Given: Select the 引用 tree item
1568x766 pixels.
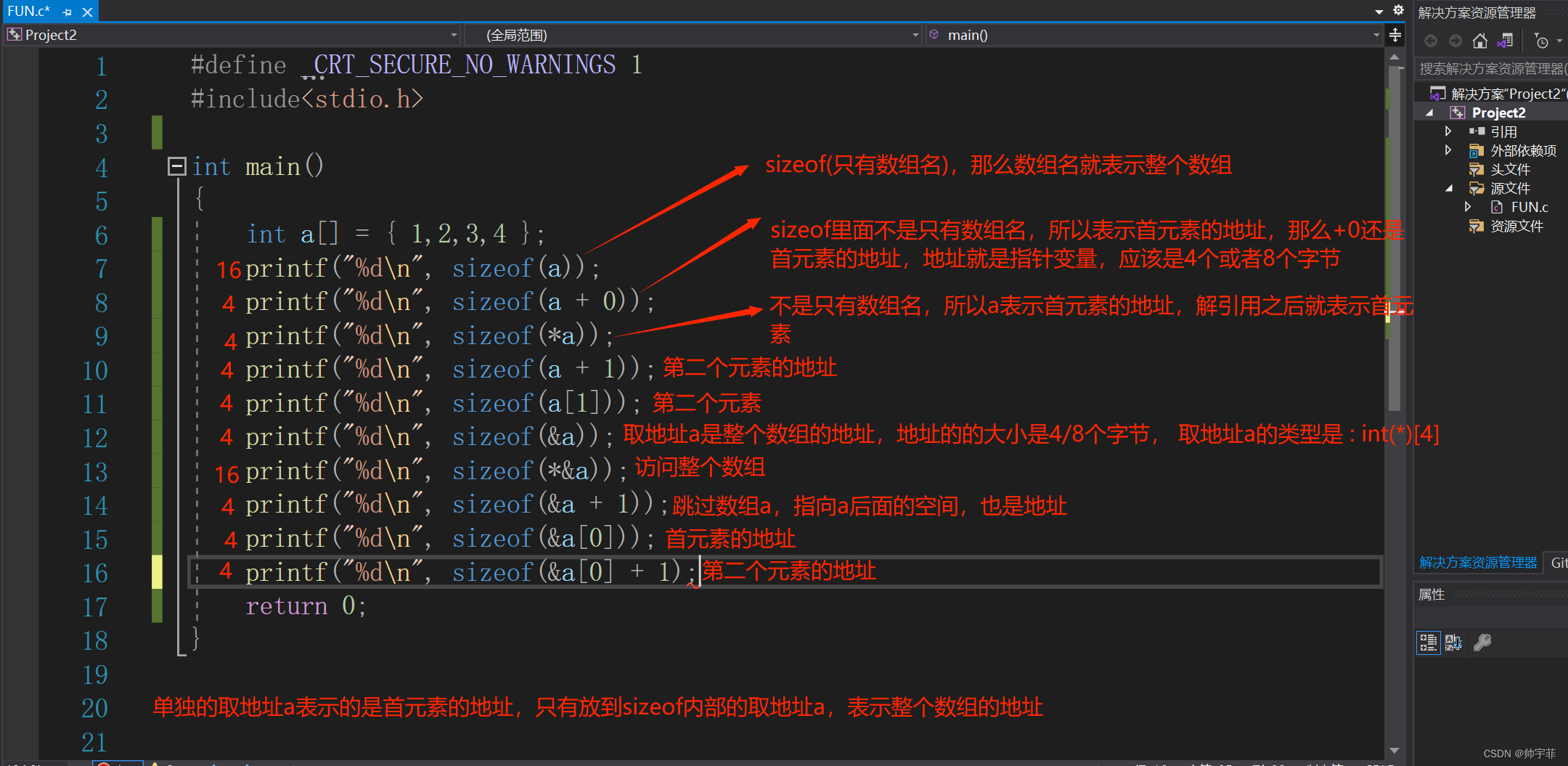Looking at the screenshot, I should coord(1503,131).
